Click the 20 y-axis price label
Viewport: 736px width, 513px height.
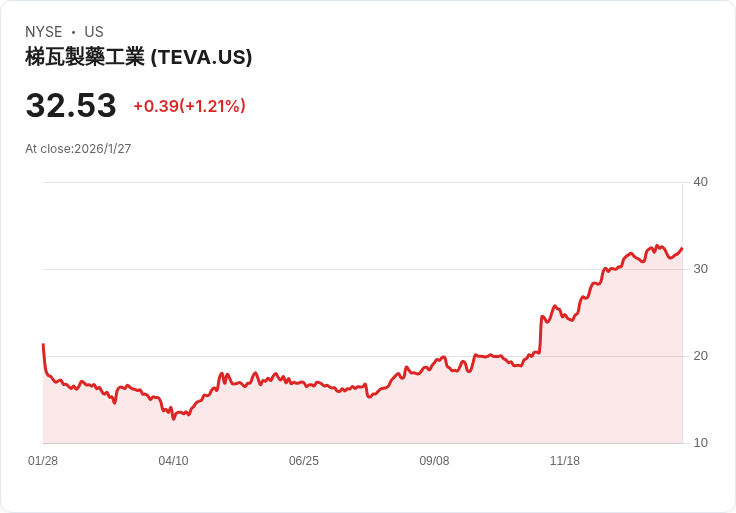pos(700,356)
